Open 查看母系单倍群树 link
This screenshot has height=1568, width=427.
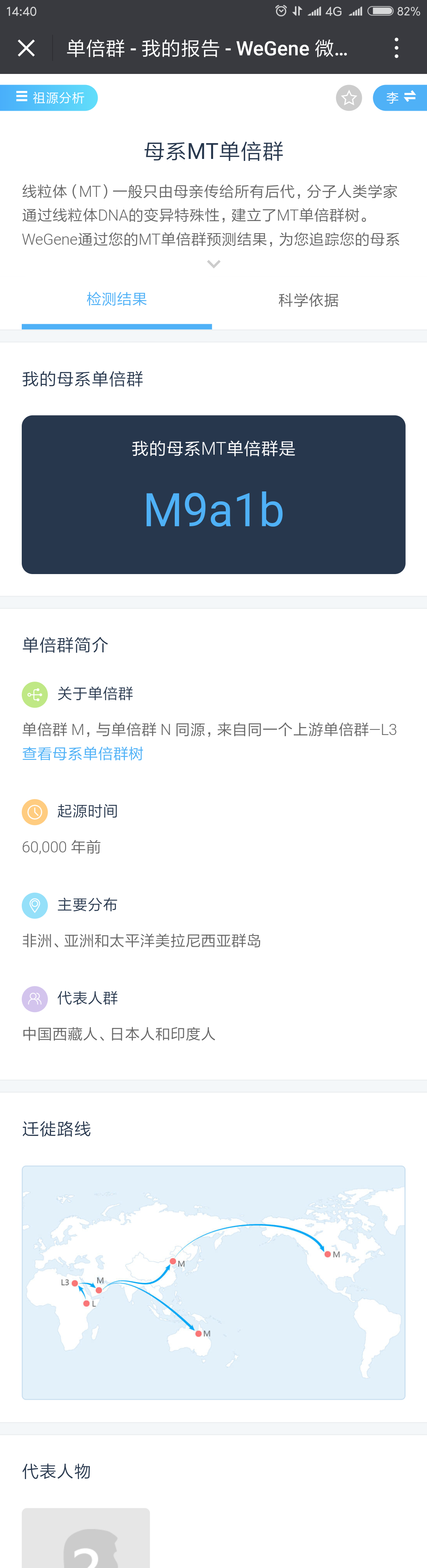[83, 754]
